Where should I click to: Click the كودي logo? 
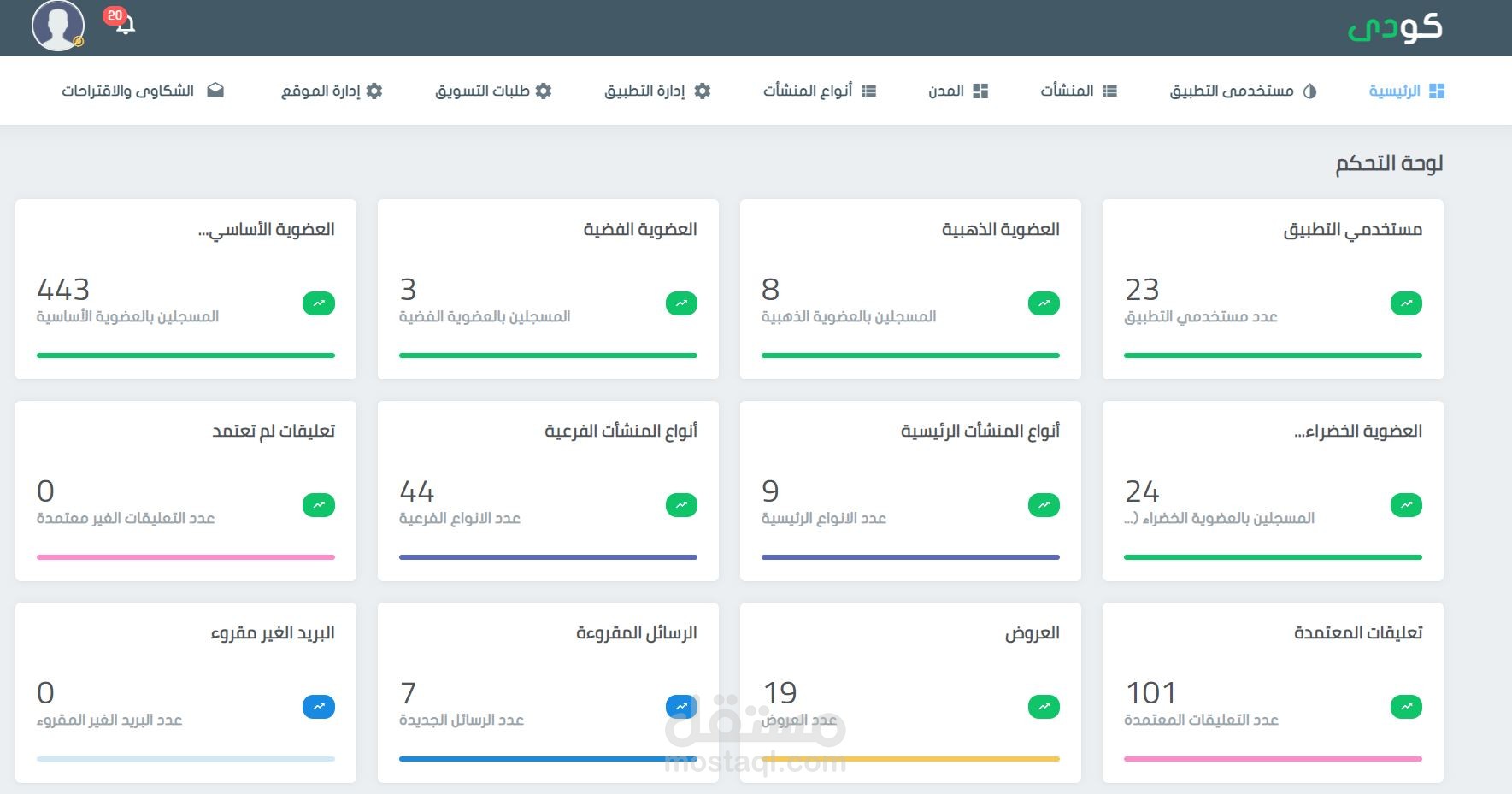(1394, 26)
